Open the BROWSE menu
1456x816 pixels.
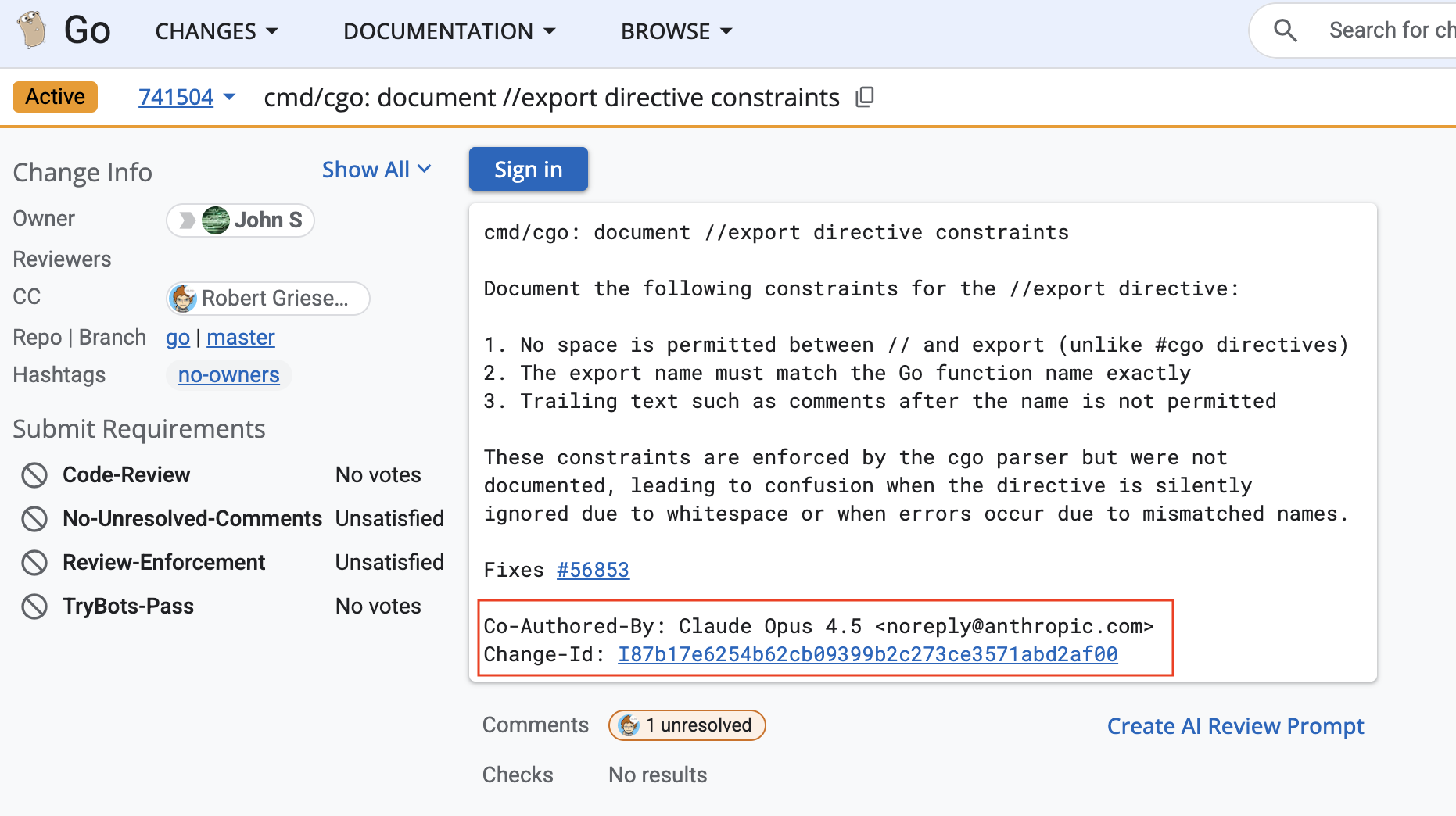676,31
